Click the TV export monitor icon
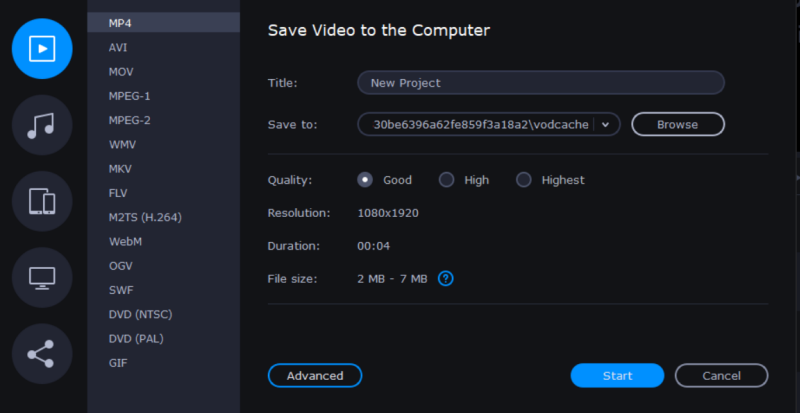 click(x=42, y=277)
